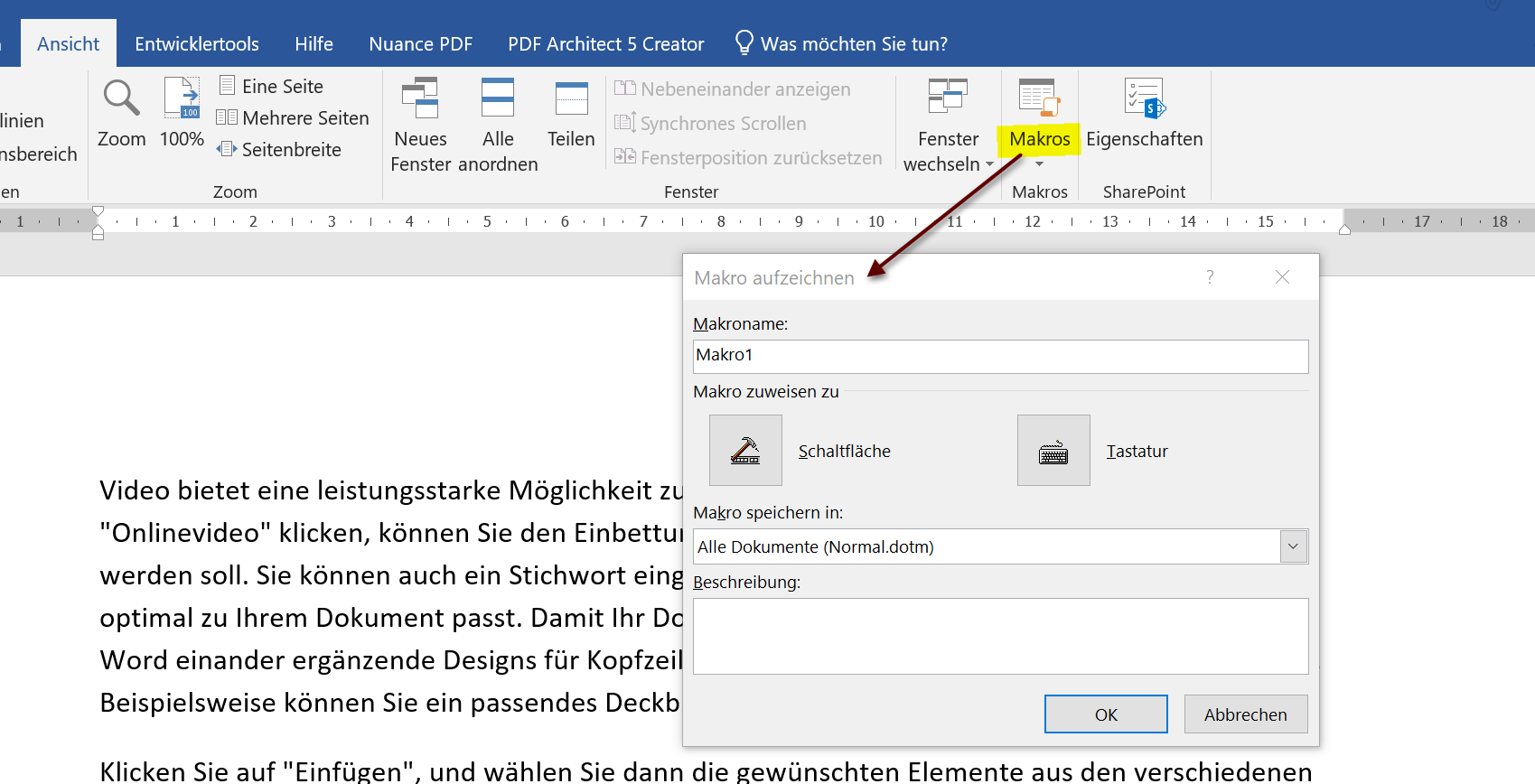Screen dimensions: 1535x784
Task: Open a Neues Fenster
Action: click(420, 125)
